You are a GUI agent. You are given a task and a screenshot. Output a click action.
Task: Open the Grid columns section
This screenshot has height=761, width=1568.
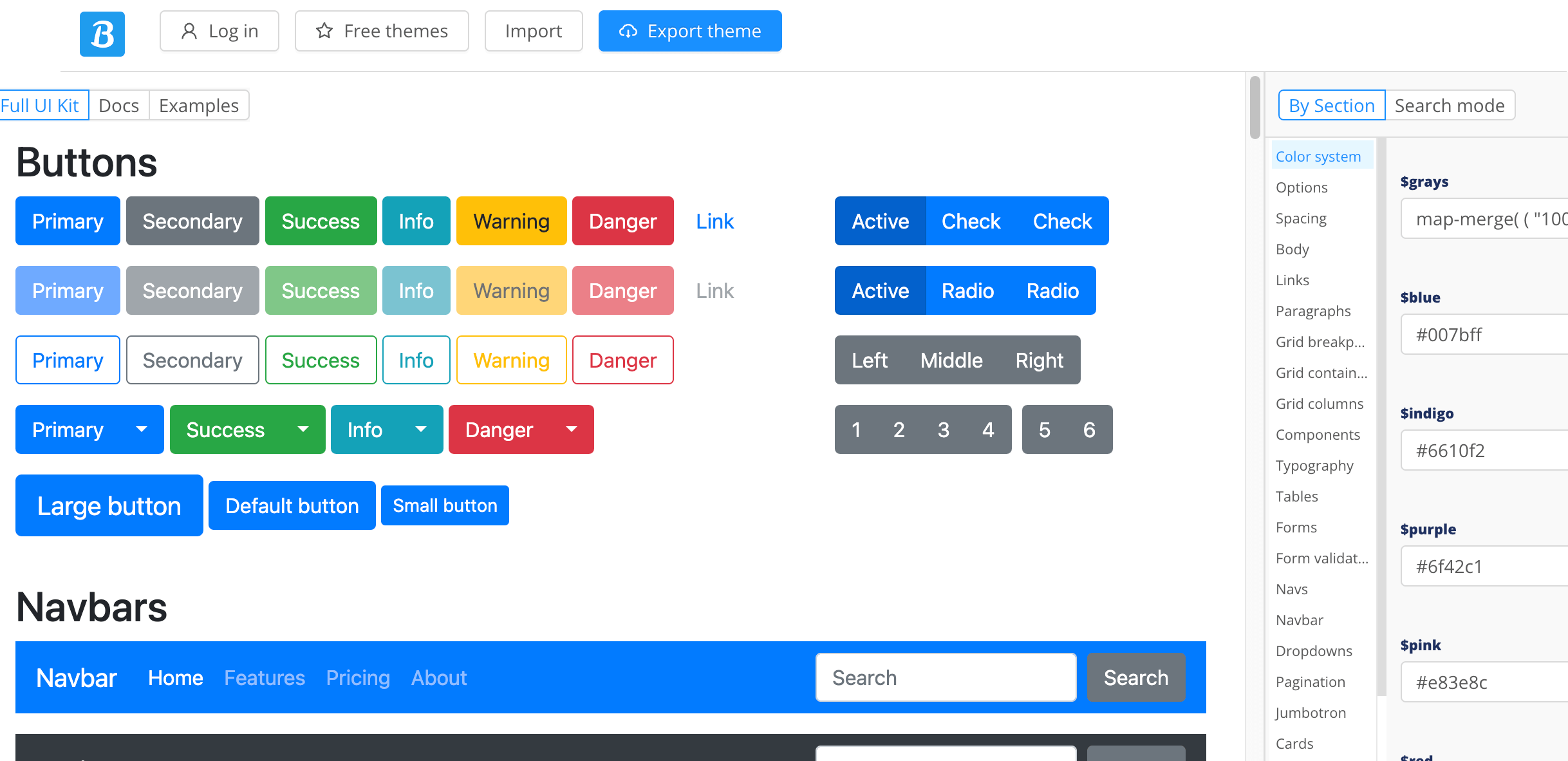click(x=1319, y=403)
